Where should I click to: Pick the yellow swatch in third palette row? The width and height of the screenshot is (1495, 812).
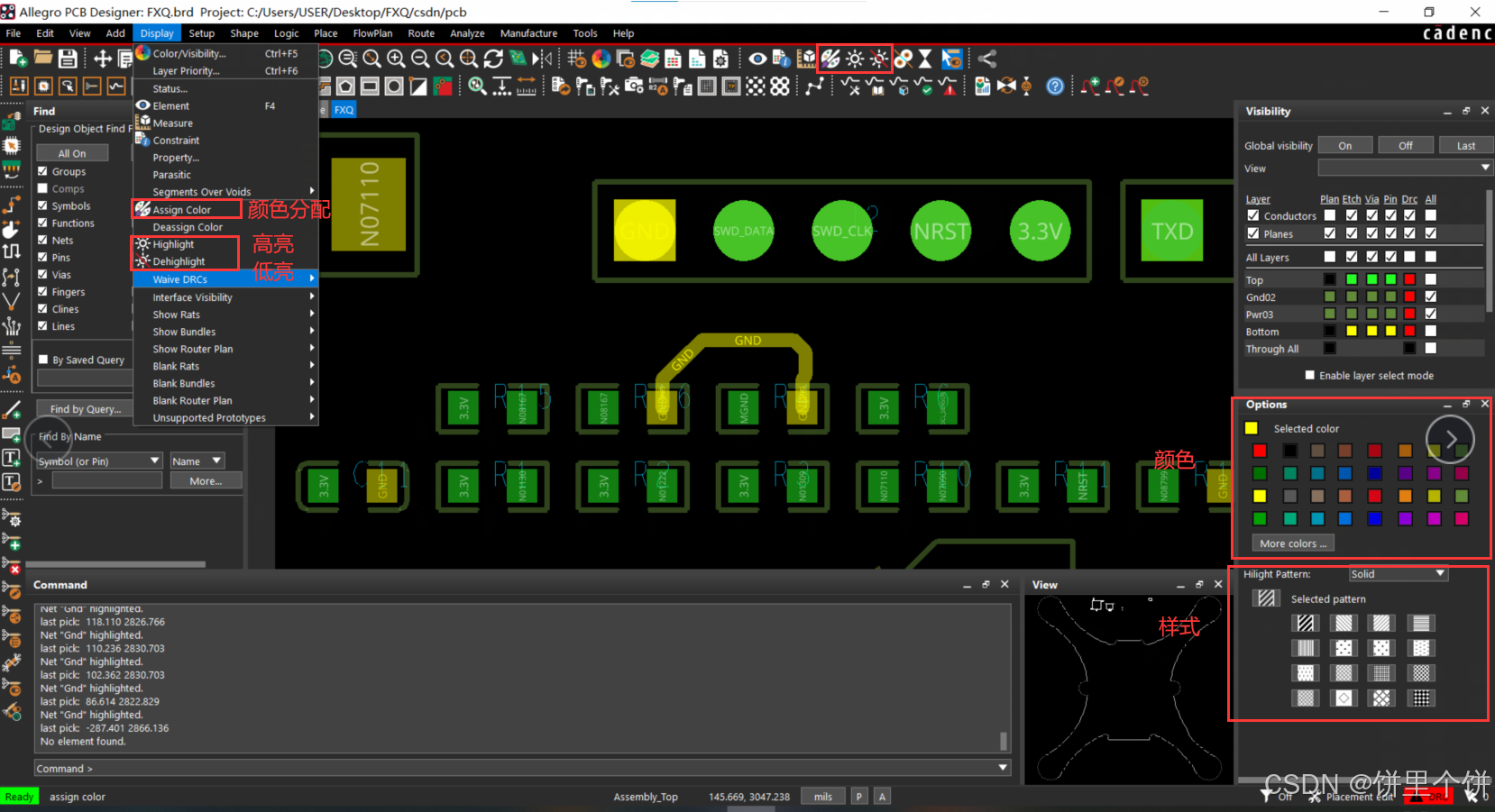(1260, 496)
